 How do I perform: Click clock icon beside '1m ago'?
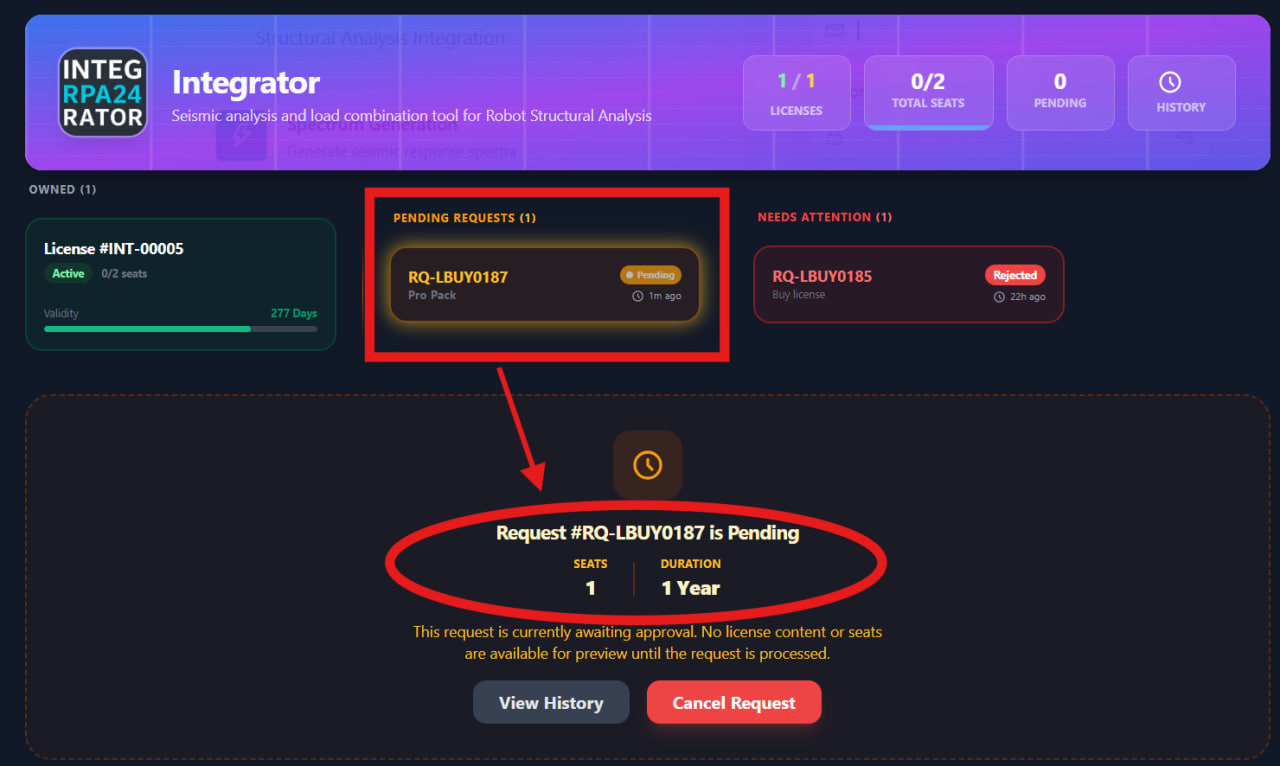tap(638, 296)
